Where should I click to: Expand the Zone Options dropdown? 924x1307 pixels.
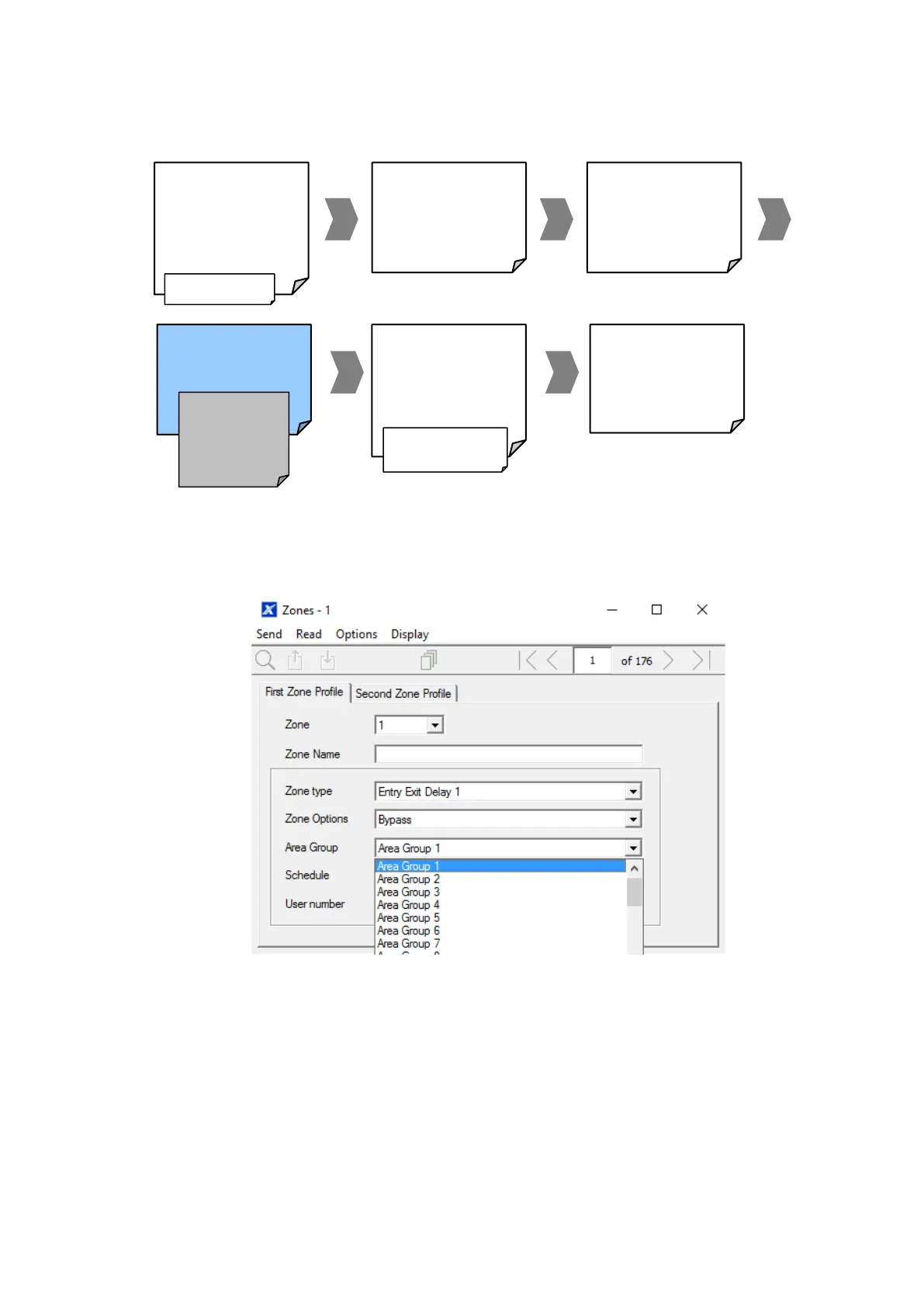click(634, 820)
